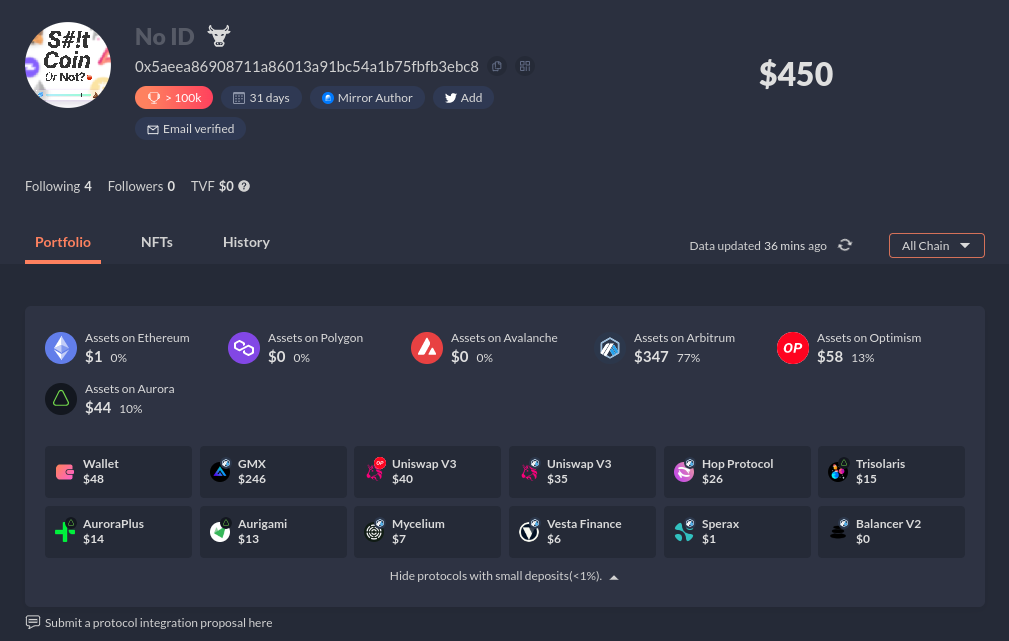Click the No ID profile name
The width and height of the screenshot is (1009, 641).
165,37
